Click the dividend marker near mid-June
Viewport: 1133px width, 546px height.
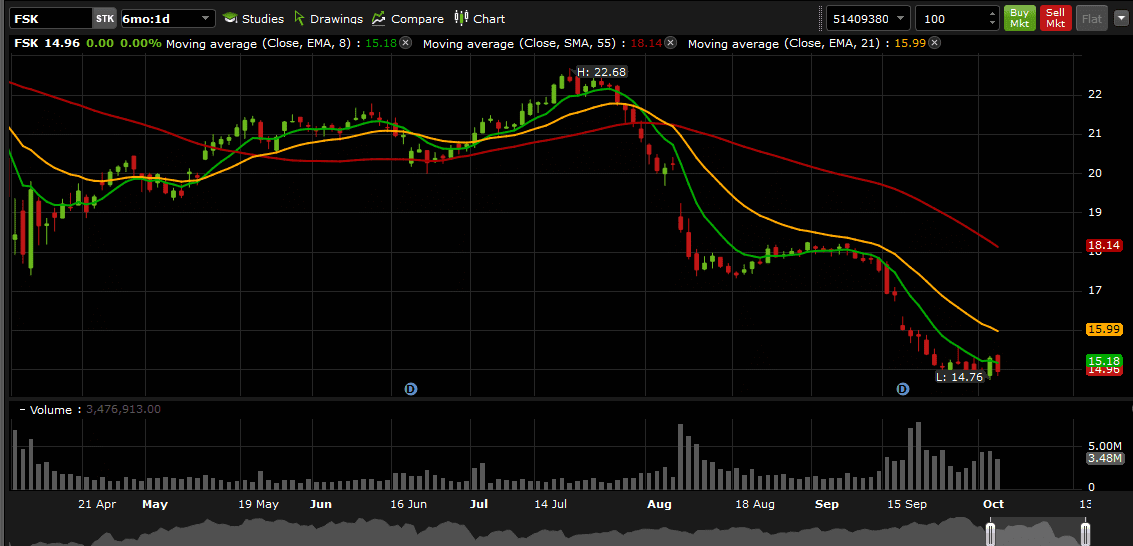click(410, 388)
